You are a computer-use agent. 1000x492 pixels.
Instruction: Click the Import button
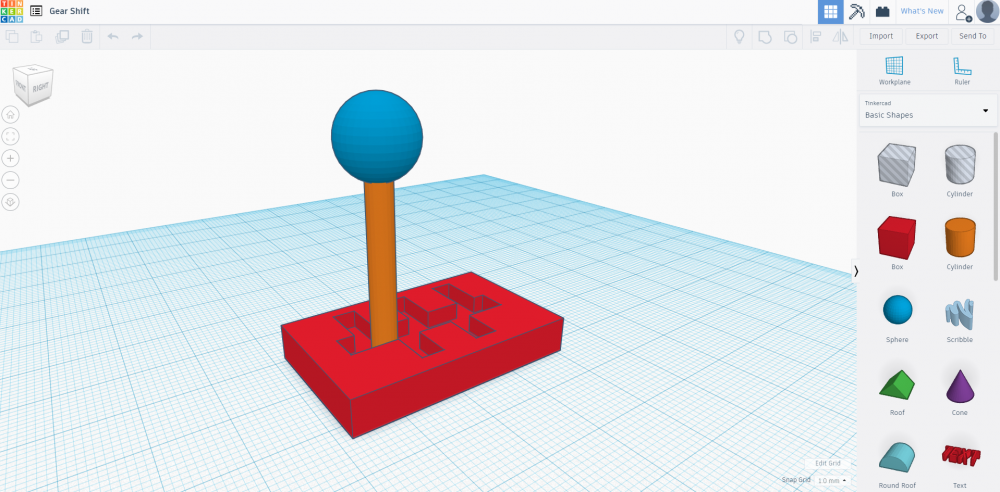(881, 36)
